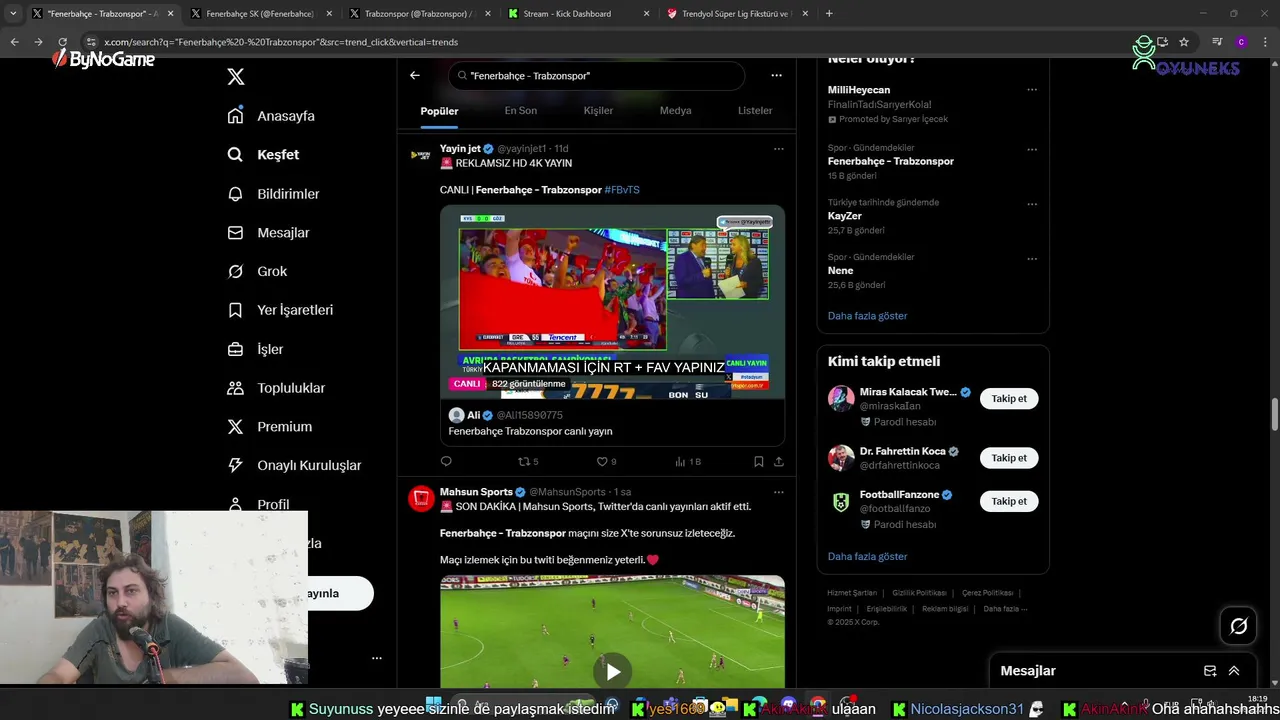Open more options for Nene trend
This screenshot has width=1280, height=720.
pos(1032,260)
